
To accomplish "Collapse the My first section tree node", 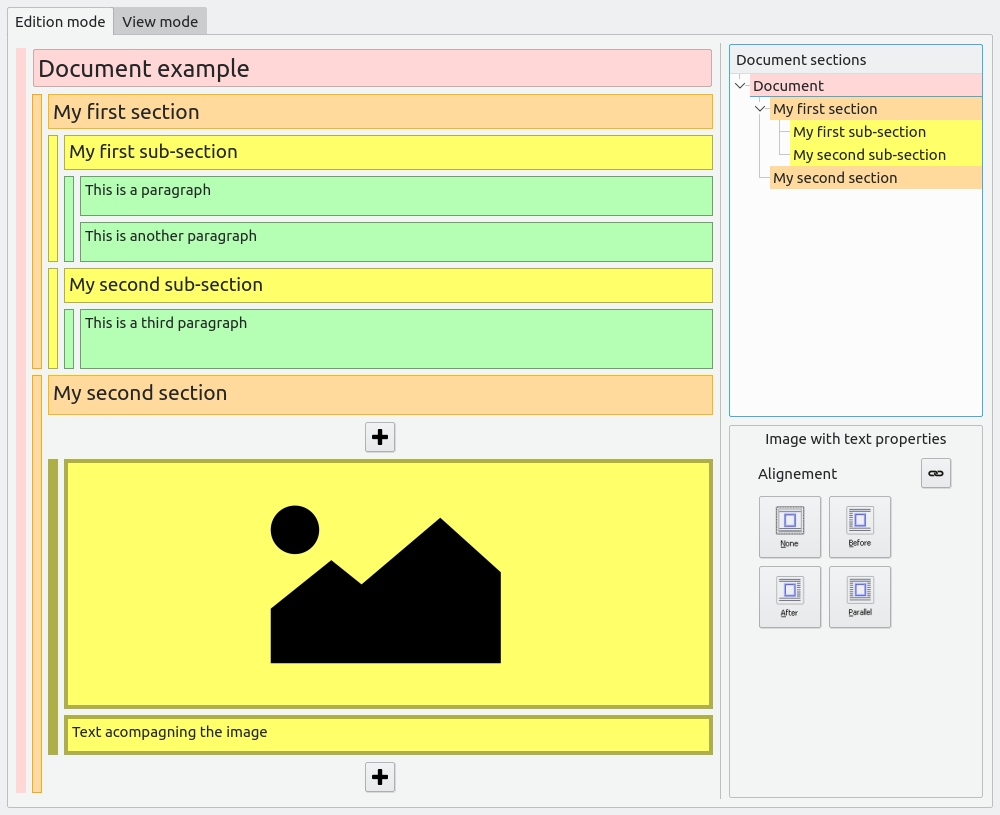I will pyautogui.click(x=760, y=108).
